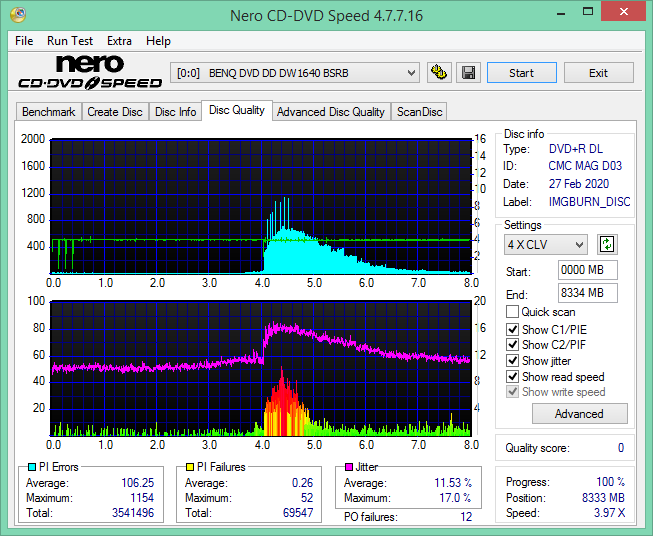Toggle Show read speed checkbox

512,376
